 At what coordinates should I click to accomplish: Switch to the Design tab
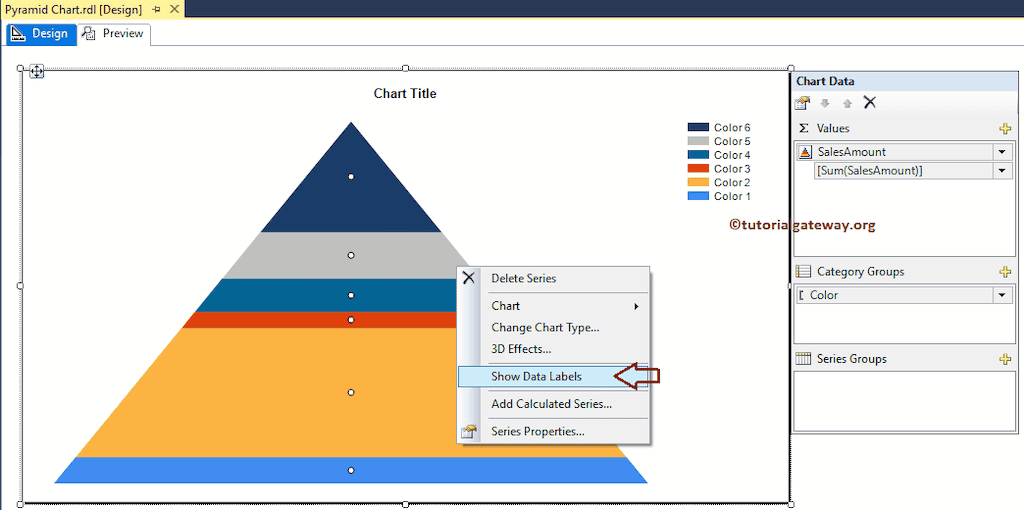point(40,33)
